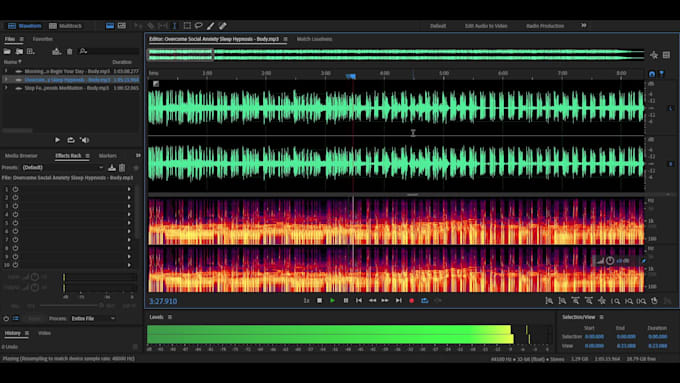Screen dimensions: 680x383
Task: Toggle power for effect slot 1
Action: coord(15,189)
